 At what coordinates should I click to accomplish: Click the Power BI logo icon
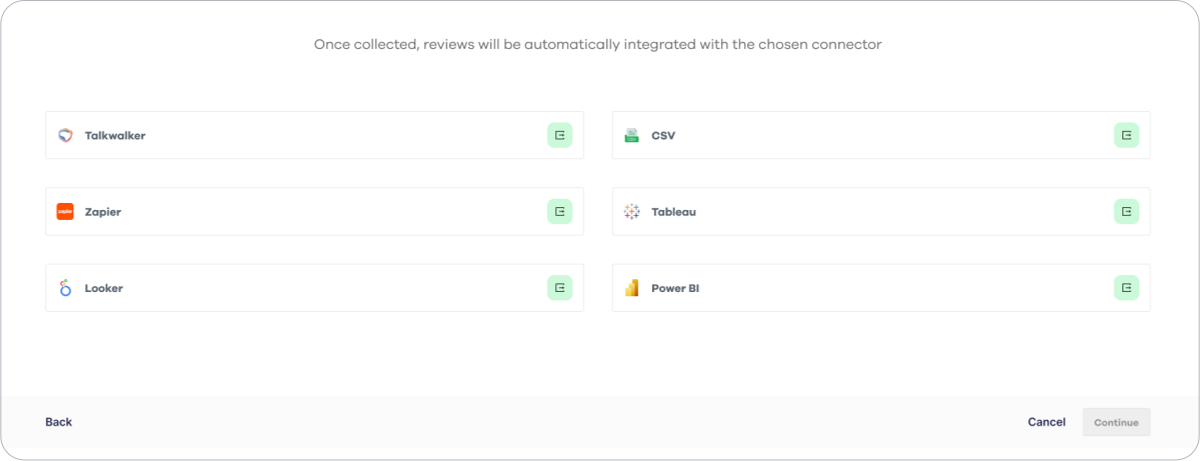click(x=632, y=288)
